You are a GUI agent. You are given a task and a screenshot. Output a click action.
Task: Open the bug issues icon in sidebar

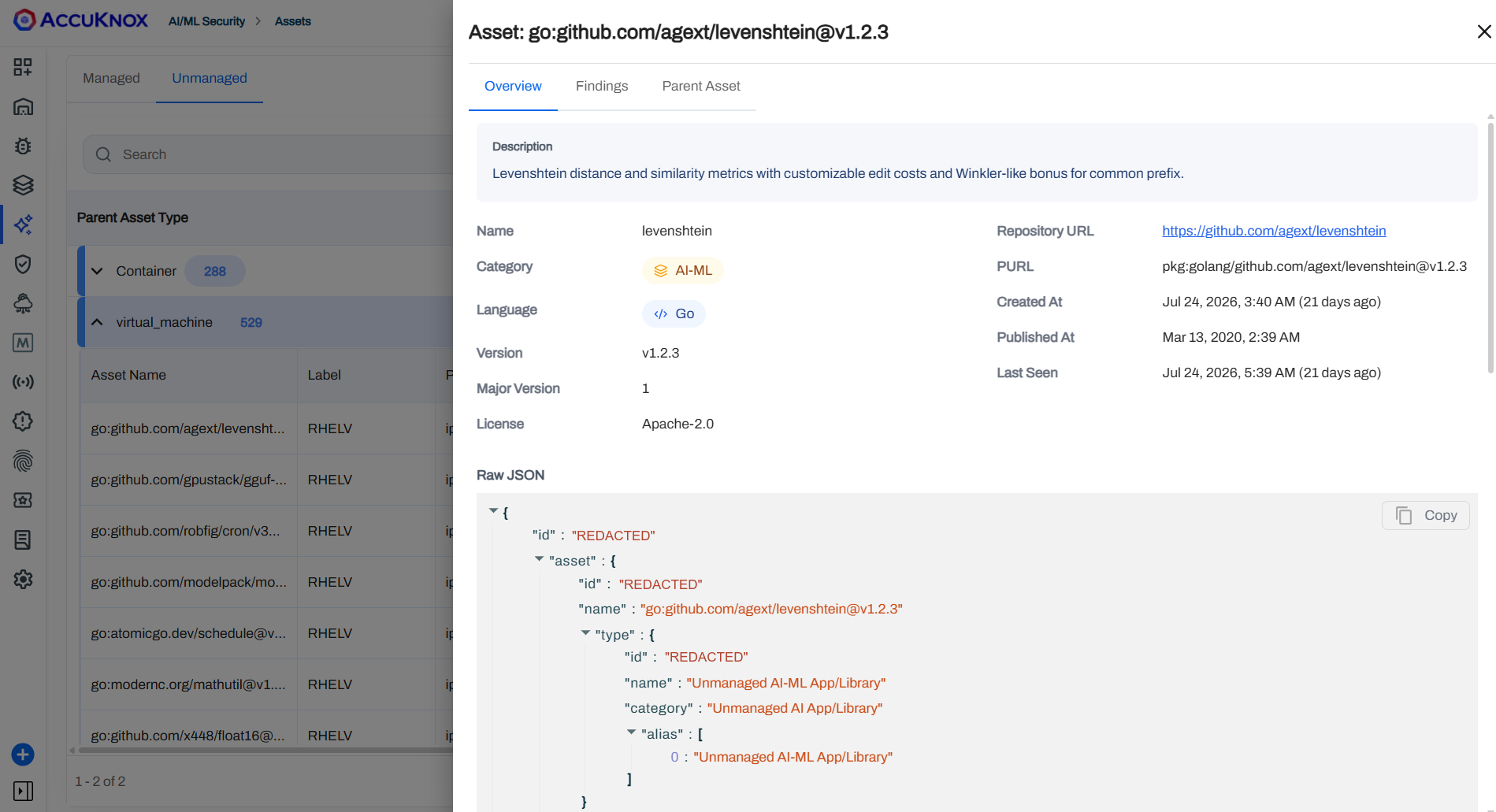point(23,146)
